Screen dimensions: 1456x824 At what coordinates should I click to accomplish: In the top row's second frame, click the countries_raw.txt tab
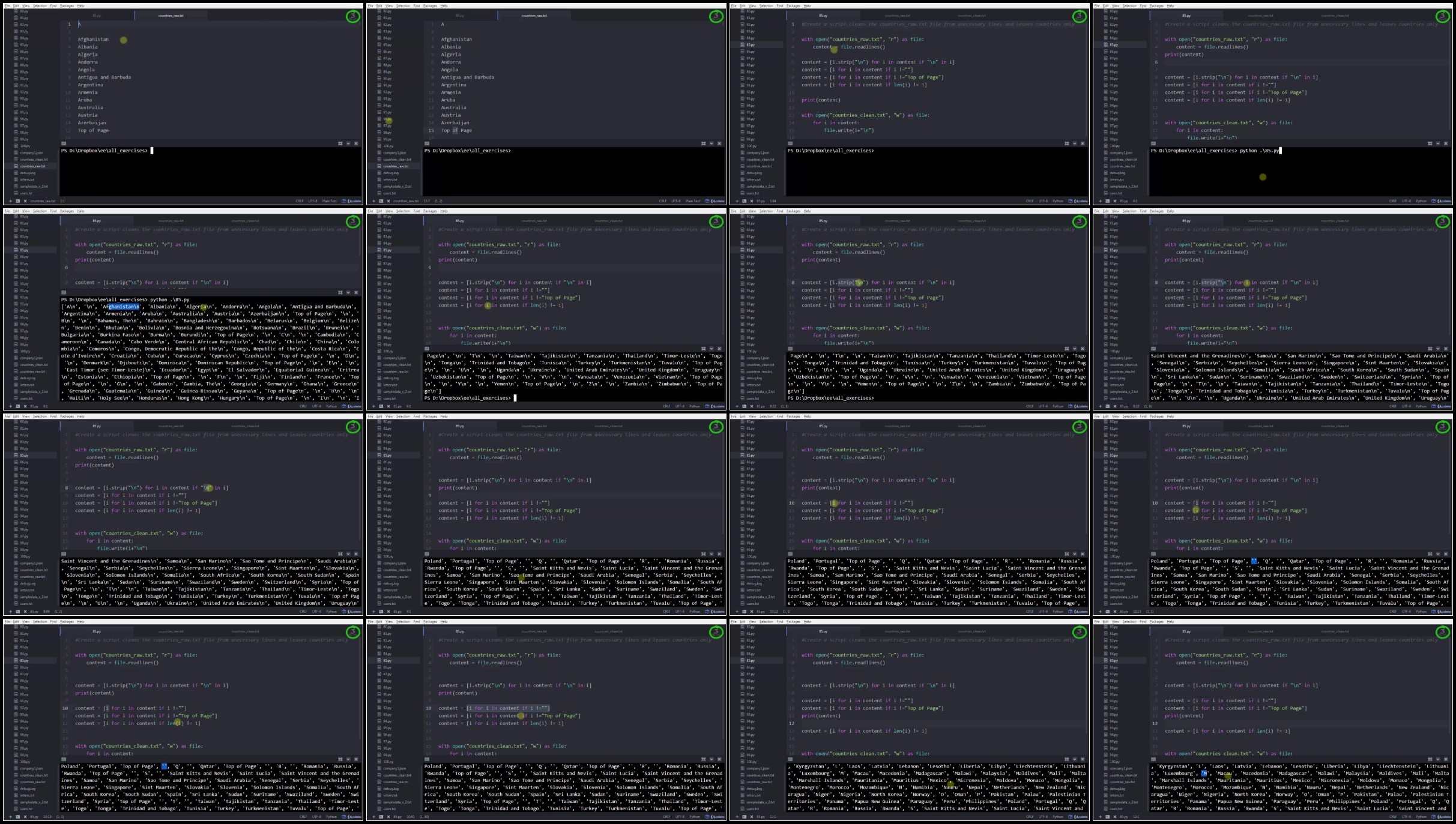point(534,16)
